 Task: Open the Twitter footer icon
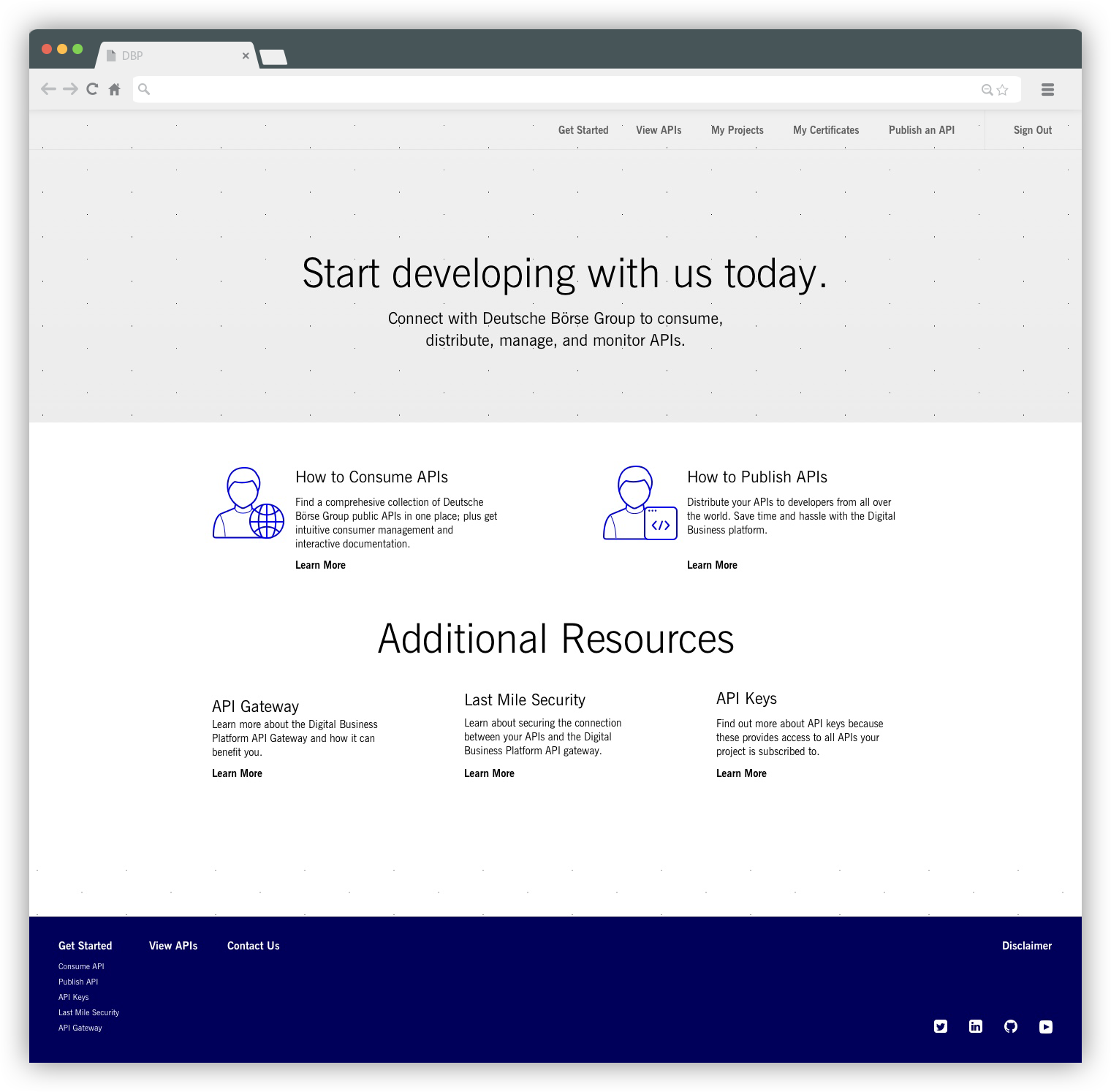pos(941,1026)
